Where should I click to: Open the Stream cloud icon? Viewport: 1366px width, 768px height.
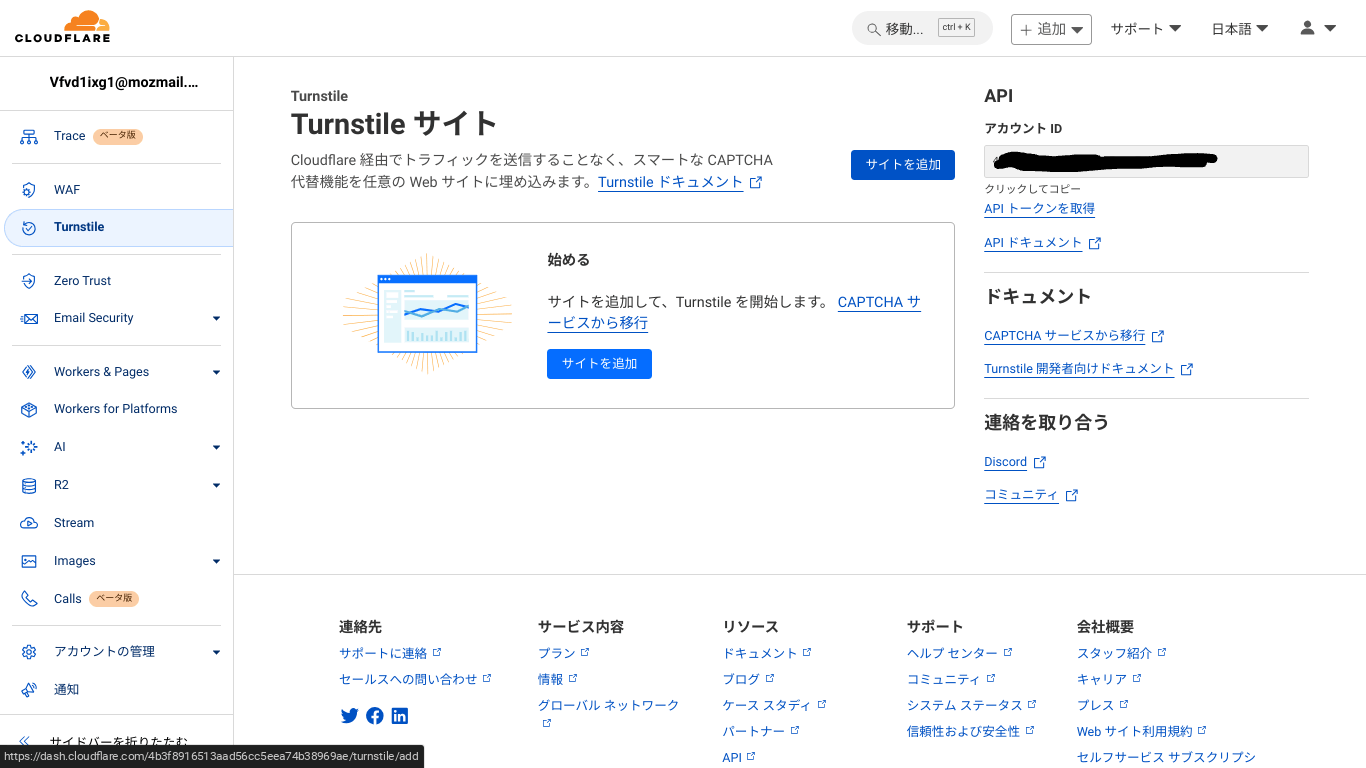[29, 523]
